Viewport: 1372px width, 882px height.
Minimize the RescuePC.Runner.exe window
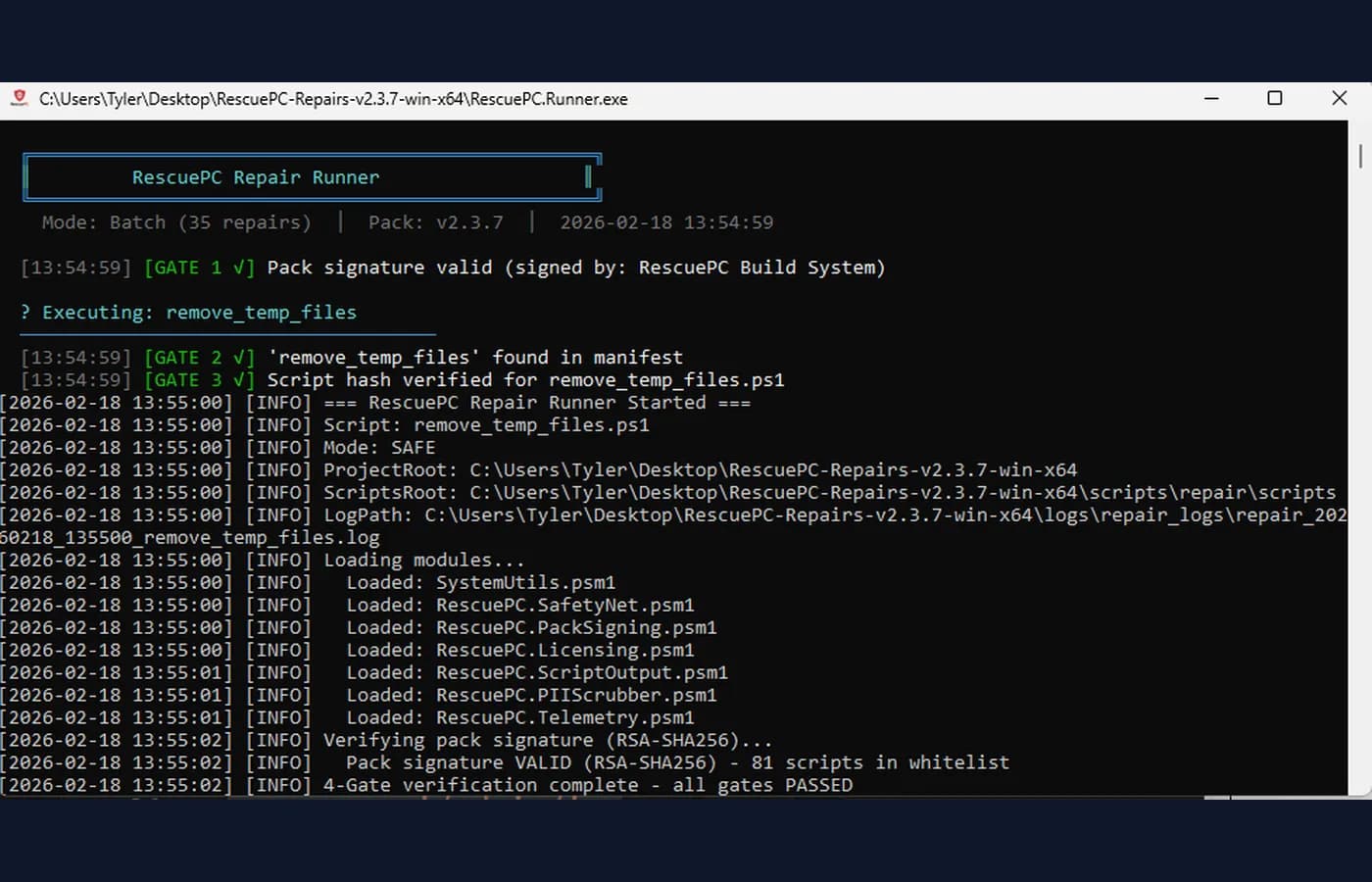coord(1211,98)
